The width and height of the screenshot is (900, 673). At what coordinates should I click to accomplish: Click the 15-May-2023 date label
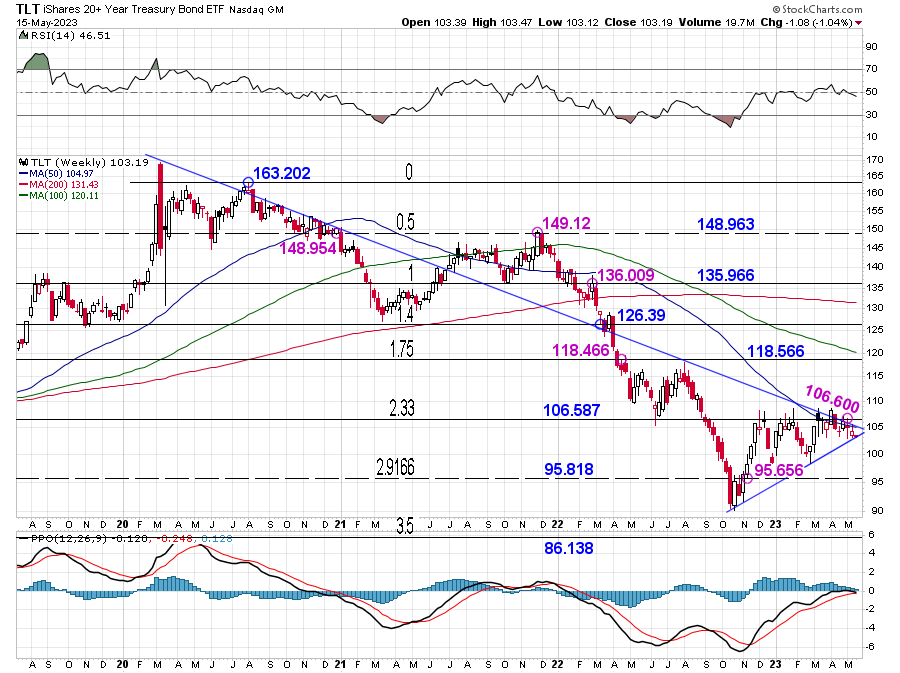pos(45,22)
